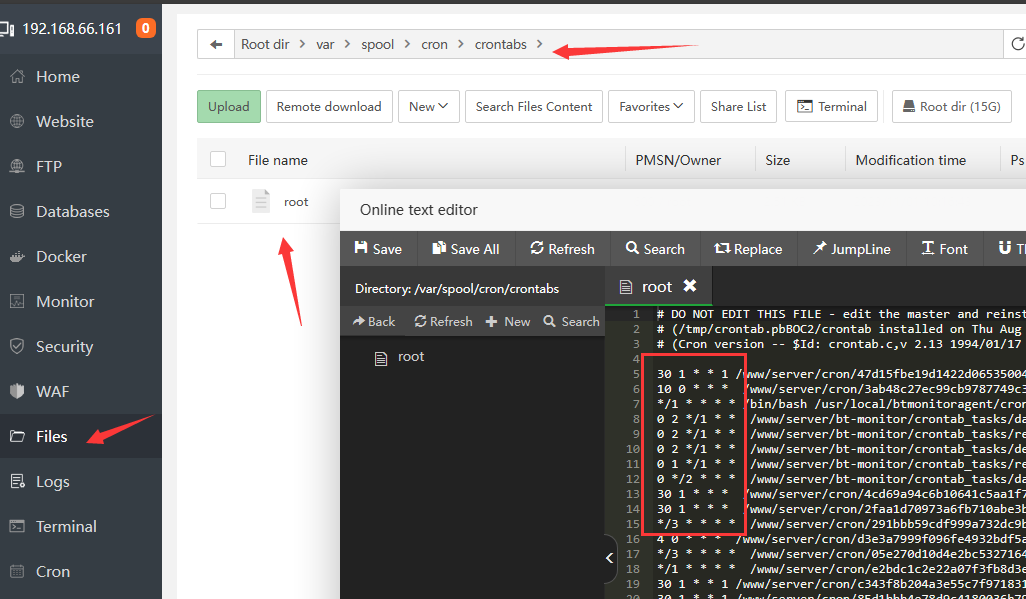This screenshot has height=599, width=1026.
Task: Click the 'PMSN/Owner' column header
Action: (678, 160)
